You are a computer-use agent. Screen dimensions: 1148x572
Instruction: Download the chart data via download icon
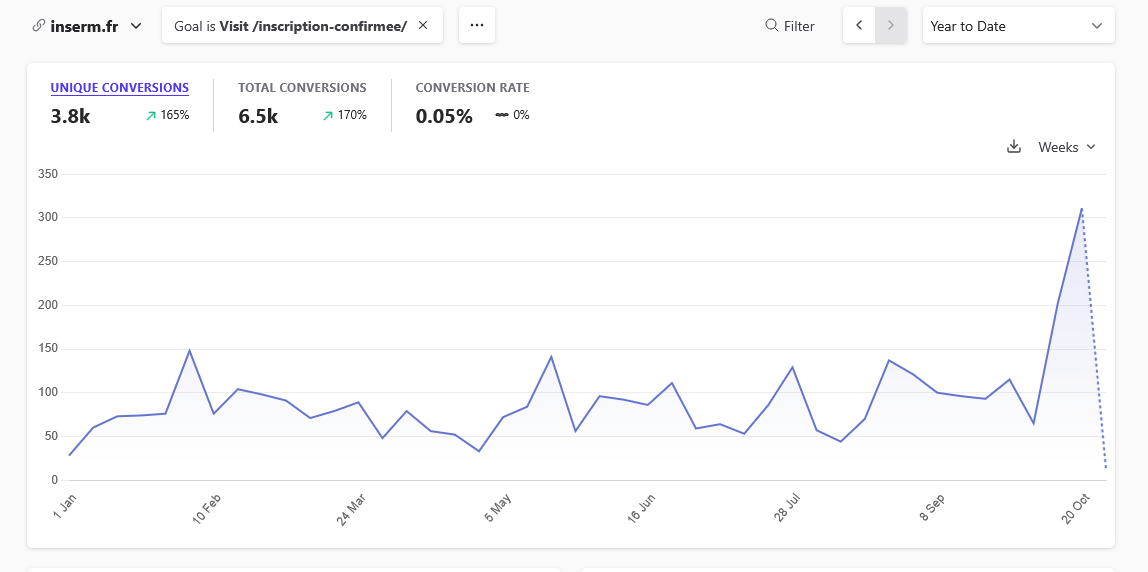[1013, 147]
